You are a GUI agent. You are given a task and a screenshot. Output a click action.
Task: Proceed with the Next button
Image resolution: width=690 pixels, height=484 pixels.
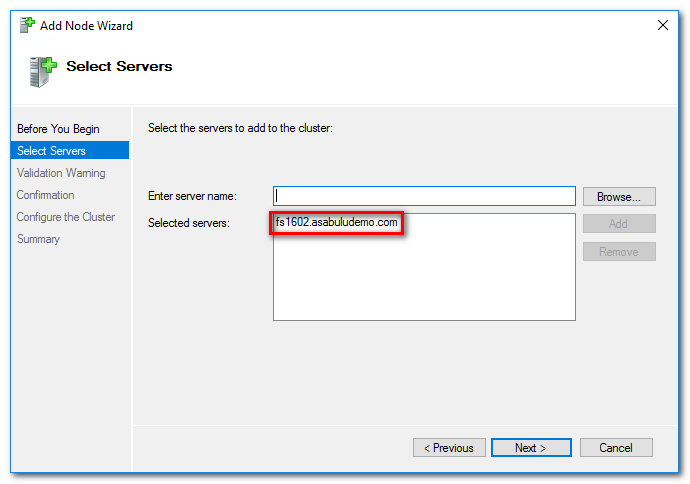pyautogui.click(x=531, y=448)
